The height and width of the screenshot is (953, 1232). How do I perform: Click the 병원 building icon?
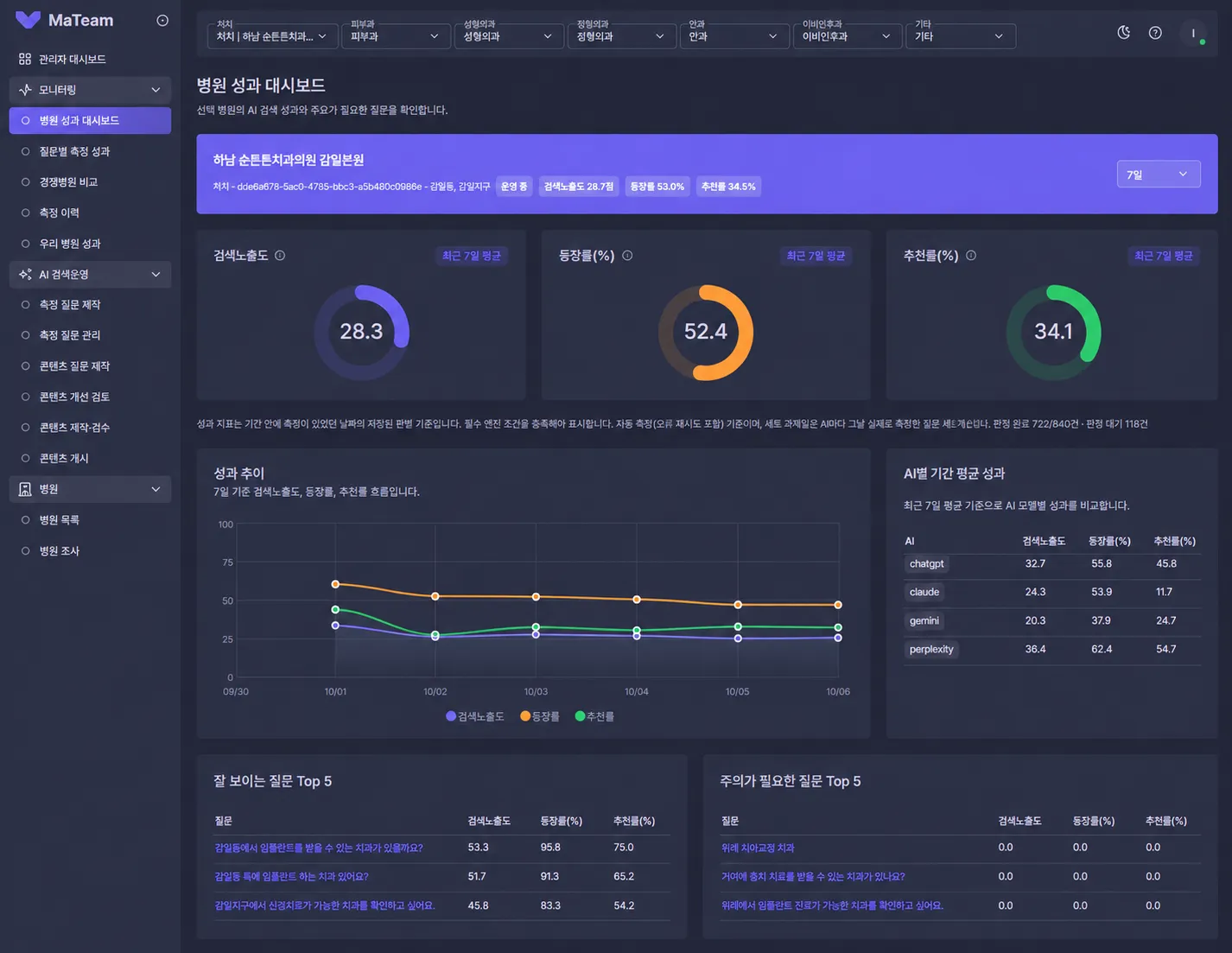tap(25, 489)
